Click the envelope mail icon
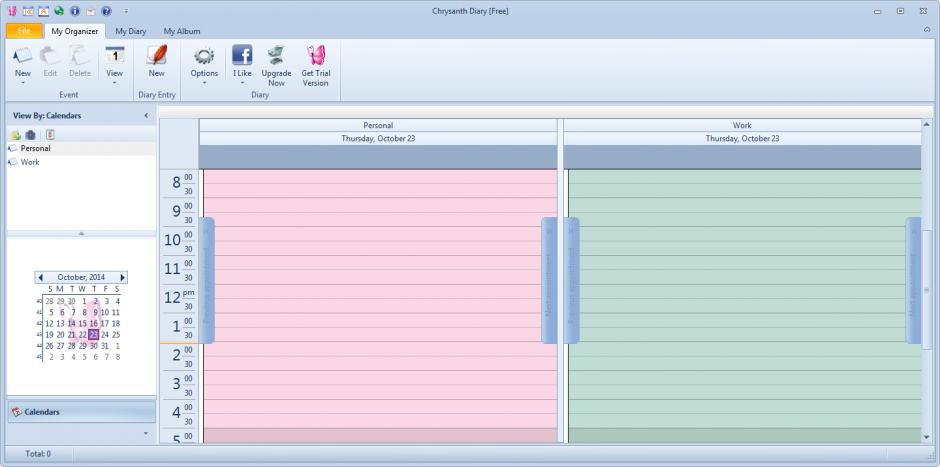 click(x=90, y=11)
